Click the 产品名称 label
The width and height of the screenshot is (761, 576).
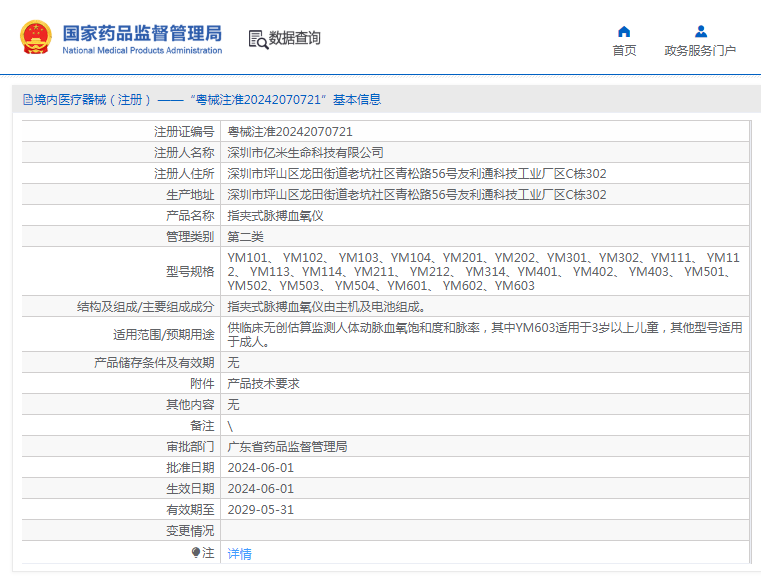tap(190, 216)
